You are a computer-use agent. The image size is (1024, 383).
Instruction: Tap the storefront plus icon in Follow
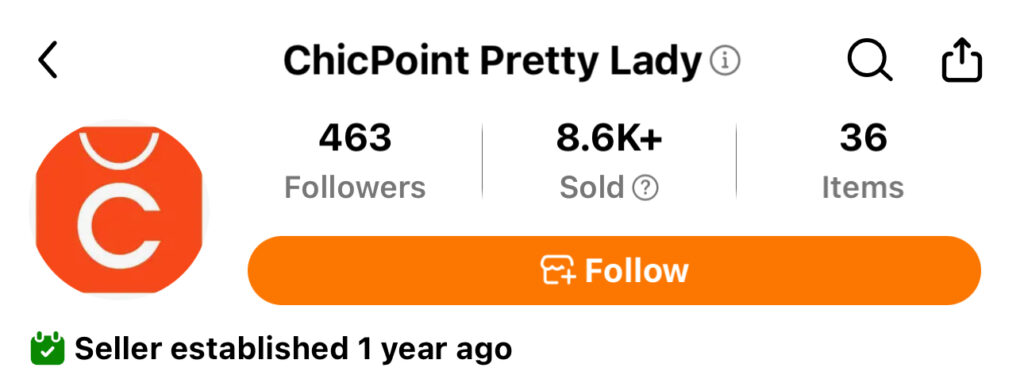(x=558, y=271)
